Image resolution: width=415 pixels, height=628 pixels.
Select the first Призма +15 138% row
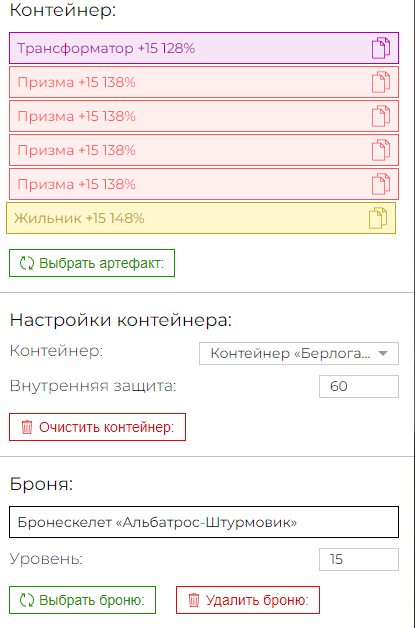coord(204,82)
